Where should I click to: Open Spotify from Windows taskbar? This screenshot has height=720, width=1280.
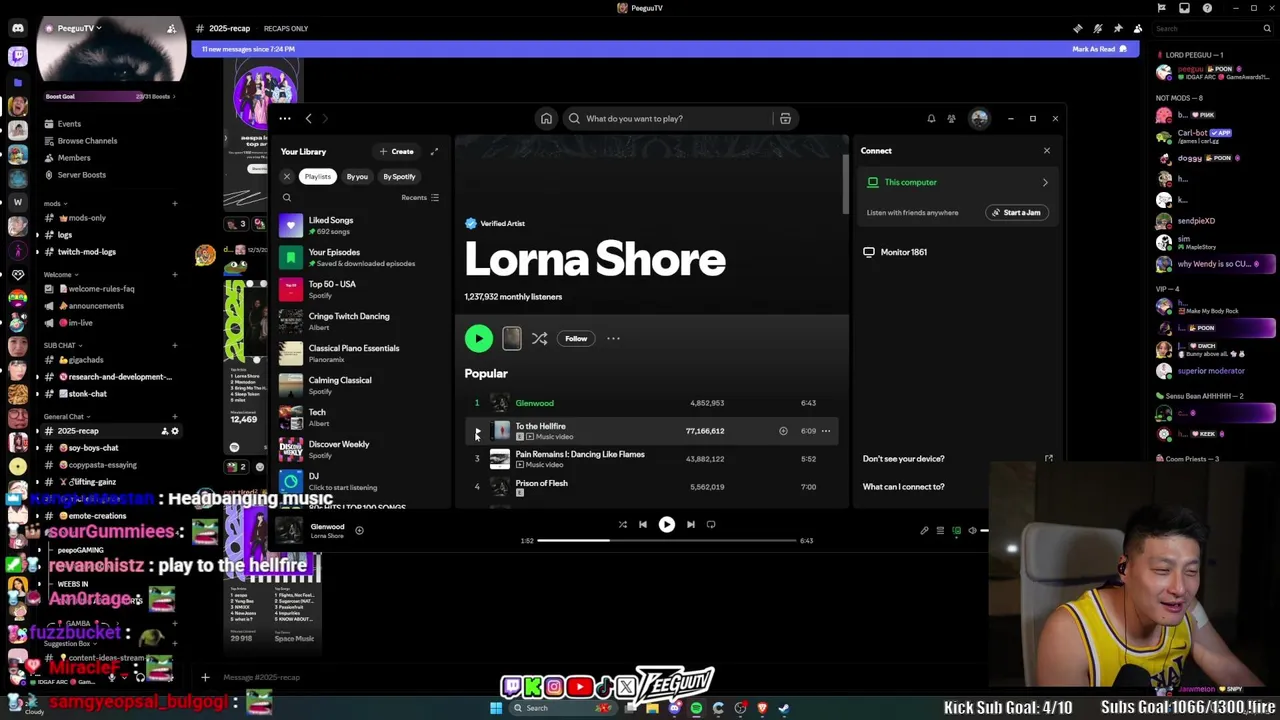pyautogui.click(x=696, y=708)
